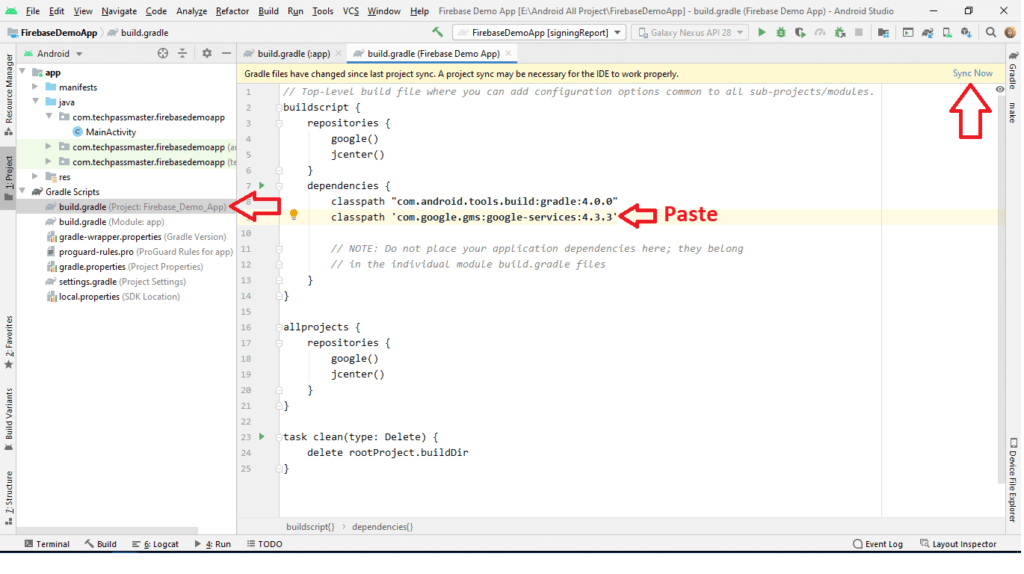The width and height of the screenshot is (1024, 574).
Task: Switch to build.gradle (:app) tab
Action: (x=293, y=54)
